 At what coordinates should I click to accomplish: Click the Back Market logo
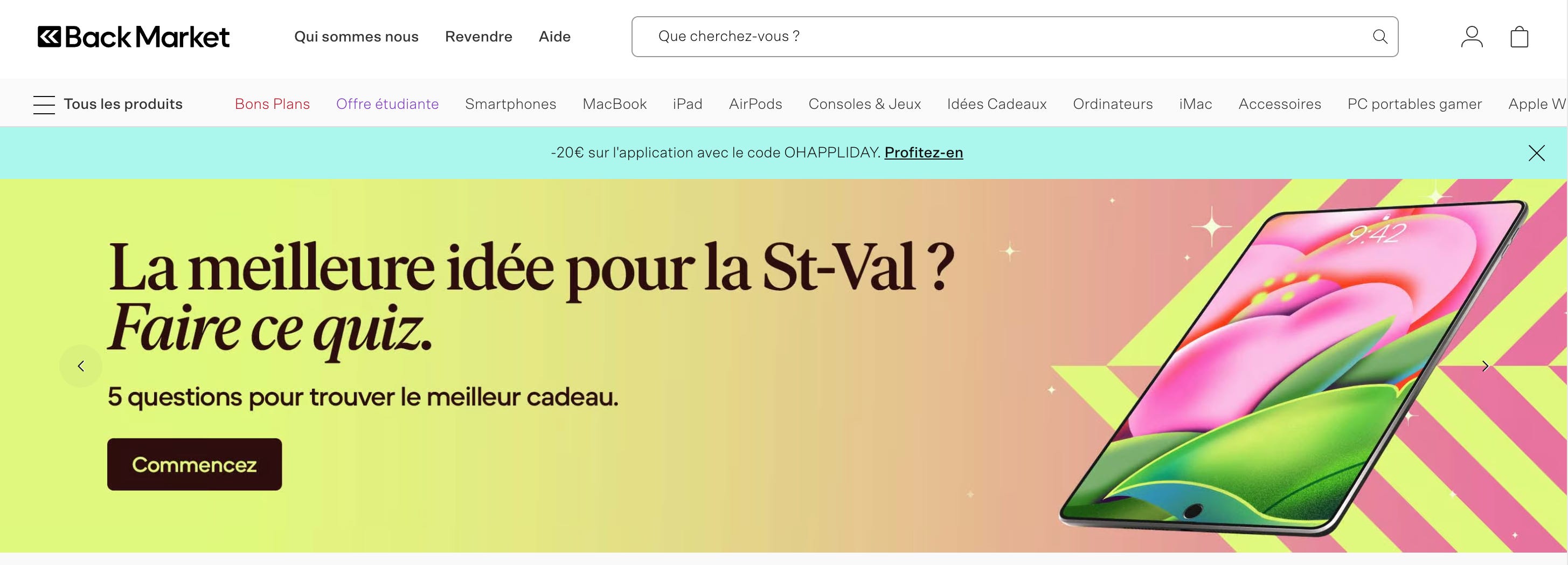133,37
